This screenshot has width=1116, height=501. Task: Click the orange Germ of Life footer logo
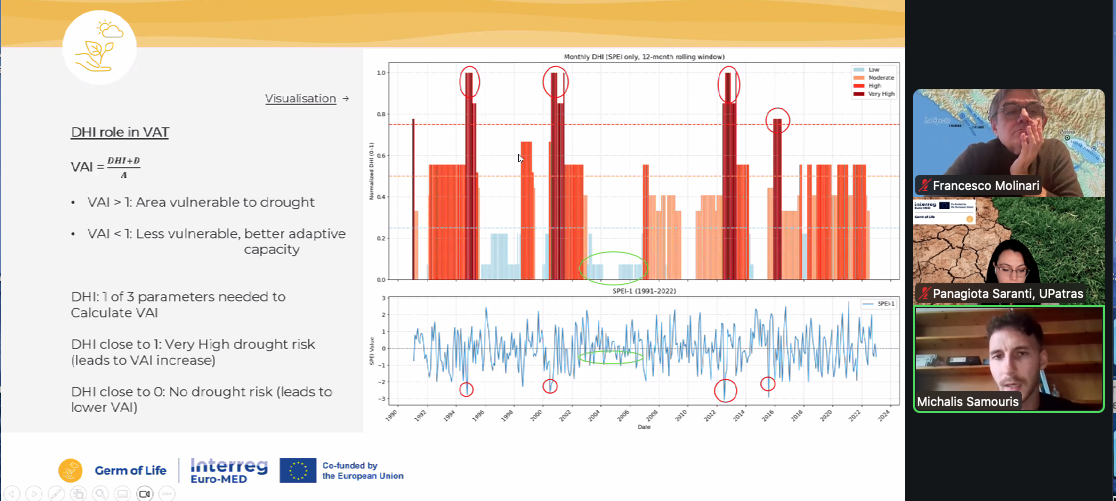(70, 470)
